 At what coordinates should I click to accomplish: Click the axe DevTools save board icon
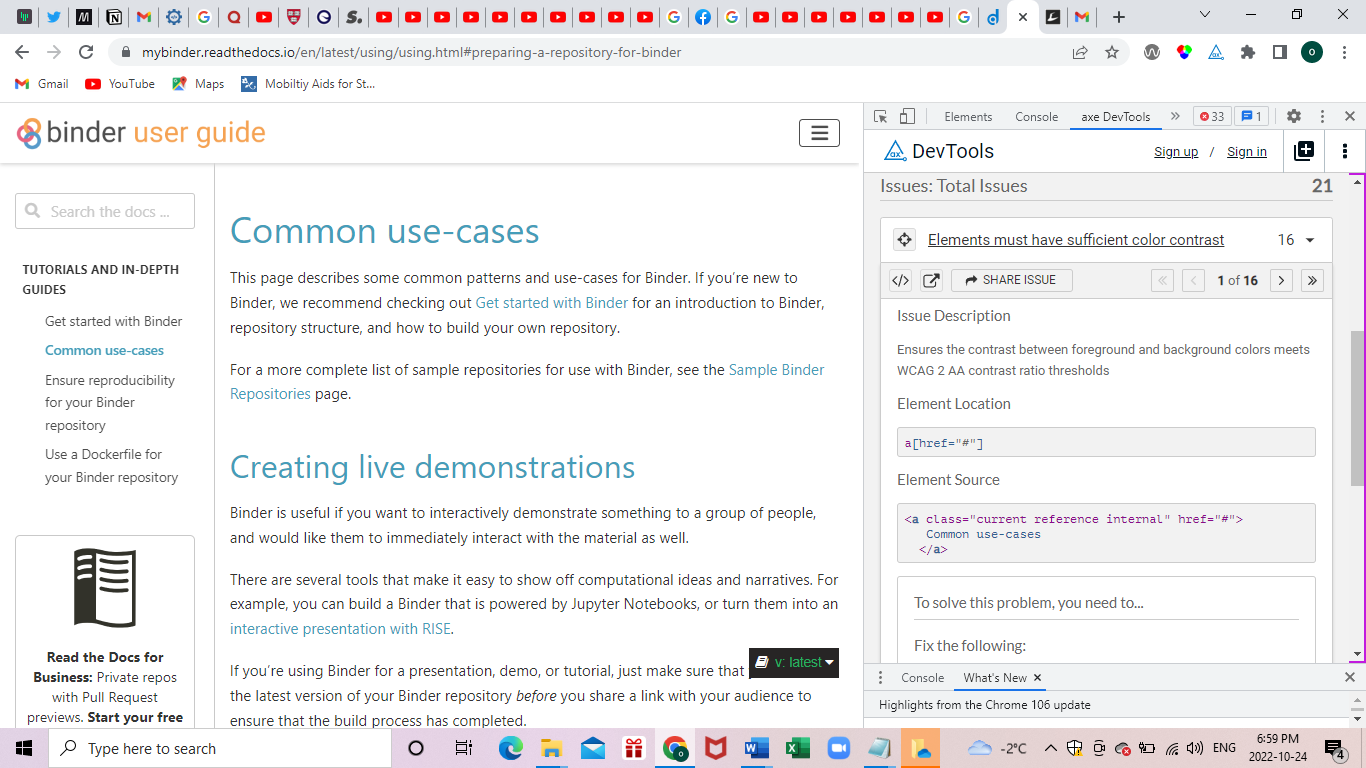(1304, 151)
